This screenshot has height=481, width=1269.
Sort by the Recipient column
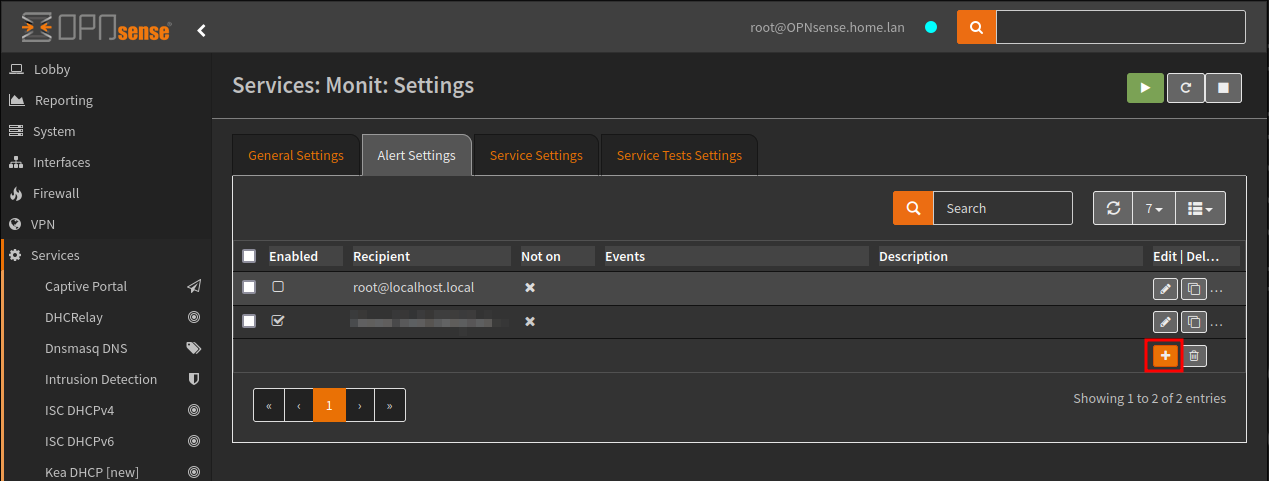381,256
